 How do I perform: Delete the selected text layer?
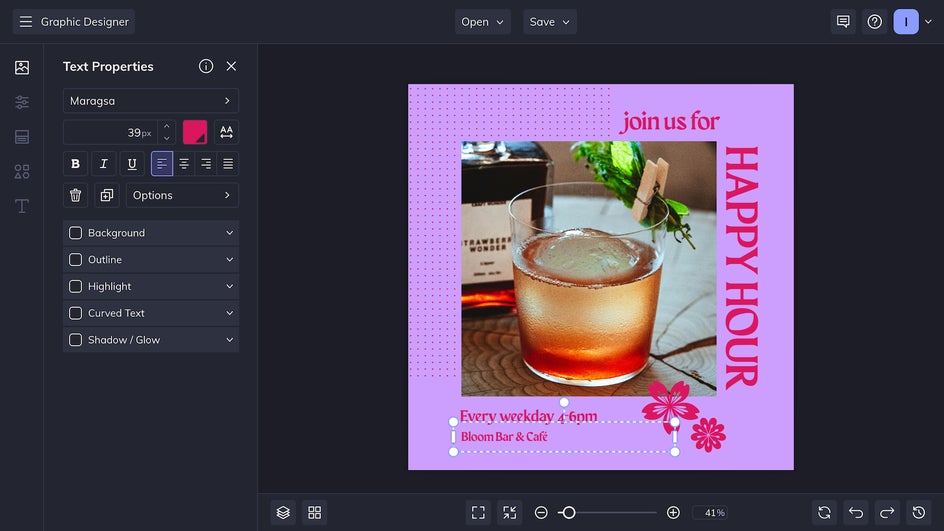point(75,195)
